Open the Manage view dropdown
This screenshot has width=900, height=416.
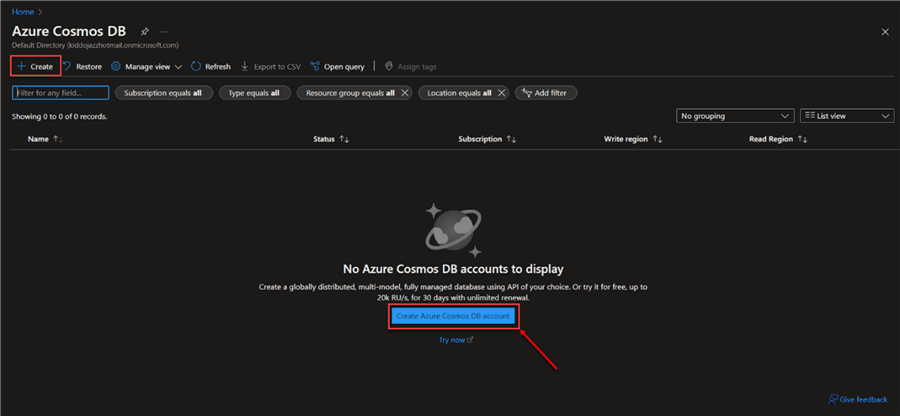pyautogui.click(x=146, y=67)
